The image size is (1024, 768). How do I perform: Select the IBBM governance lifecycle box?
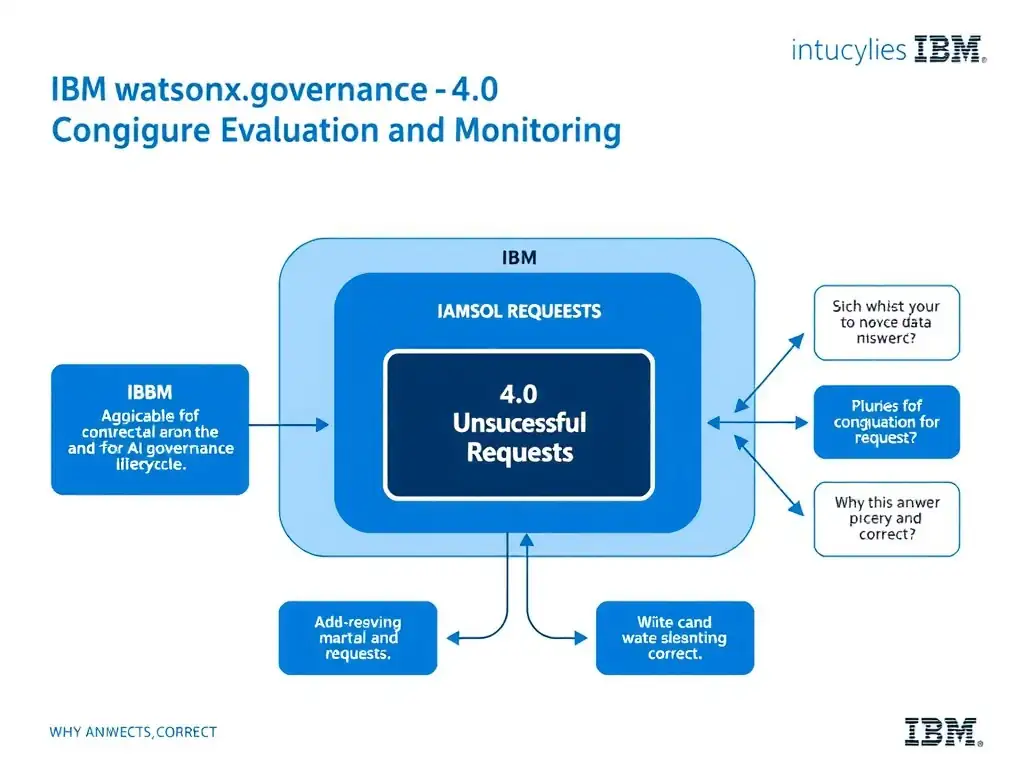(150, 429)
